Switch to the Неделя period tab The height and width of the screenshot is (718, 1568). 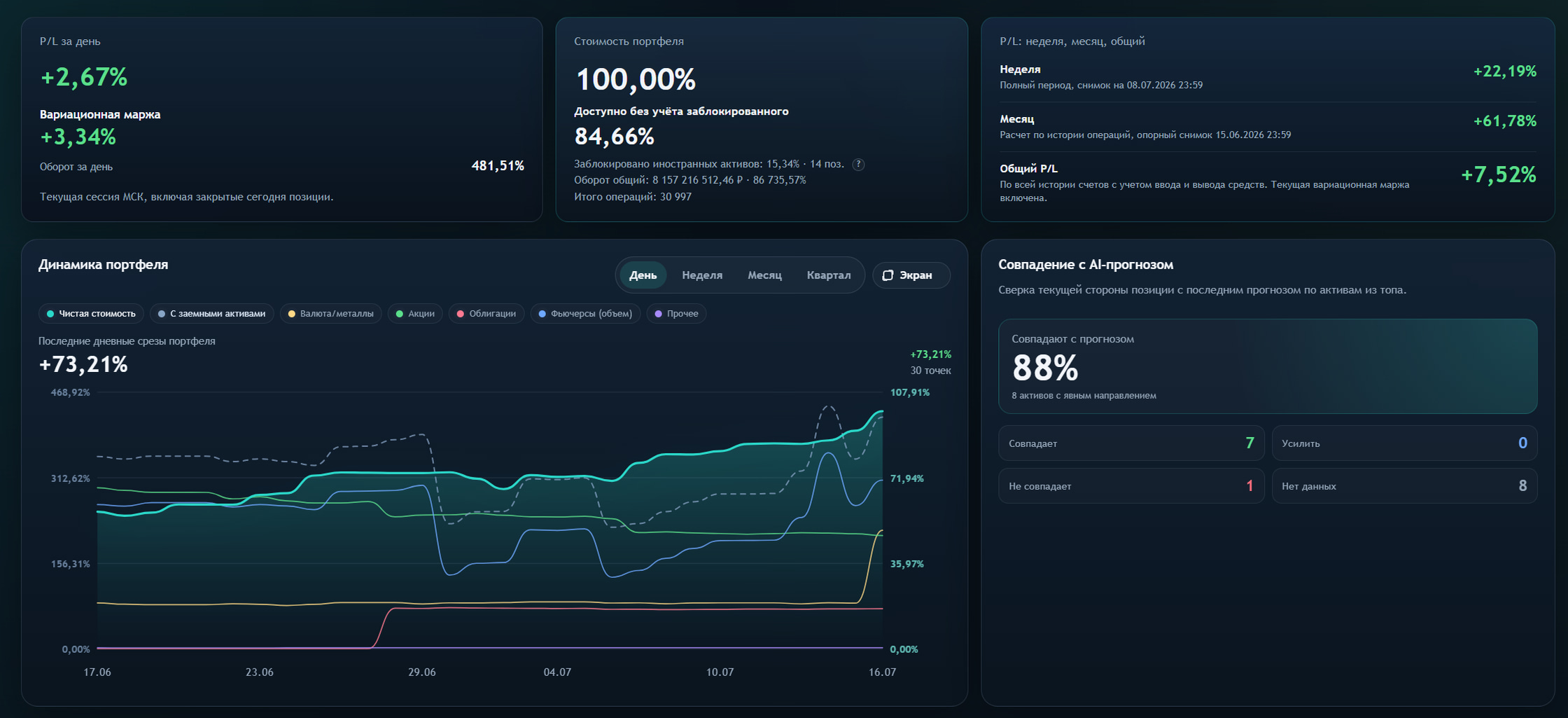tap(702, 275)
